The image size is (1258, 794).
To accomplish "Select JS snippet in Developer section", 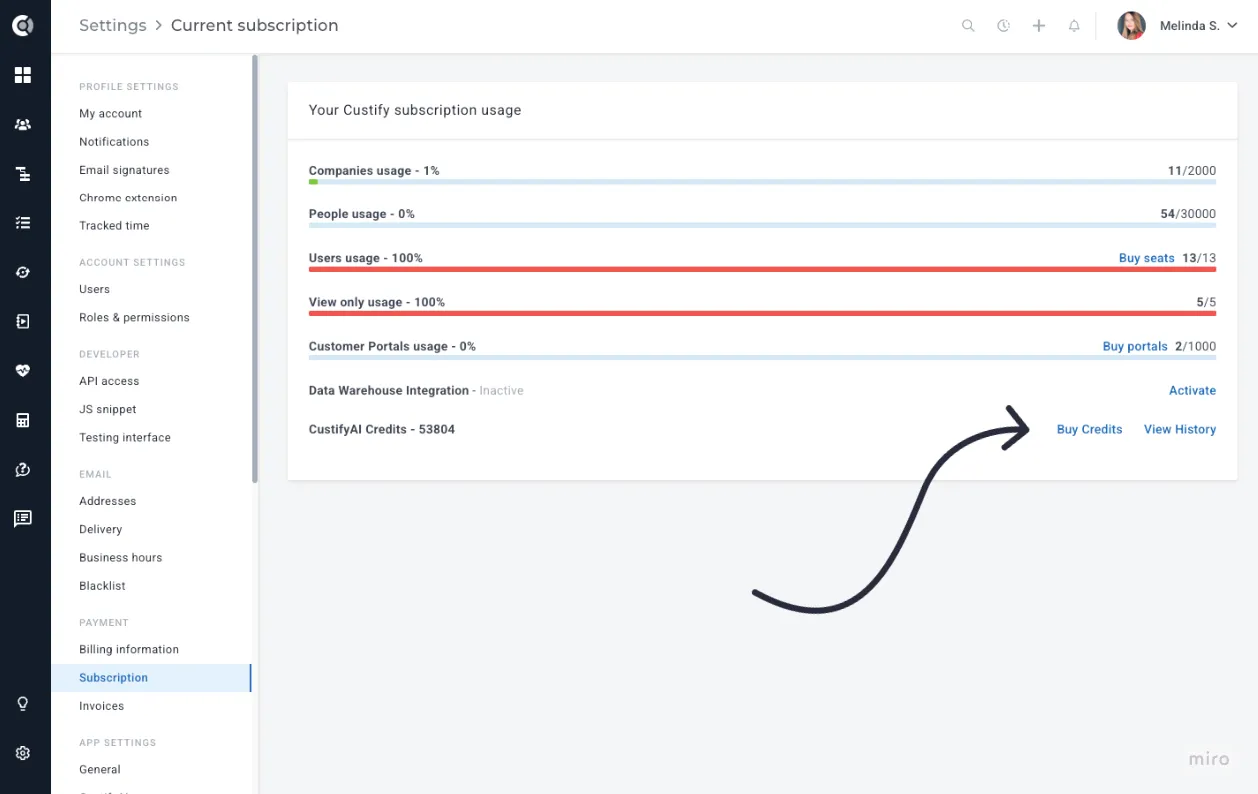I will coord(108,410).
